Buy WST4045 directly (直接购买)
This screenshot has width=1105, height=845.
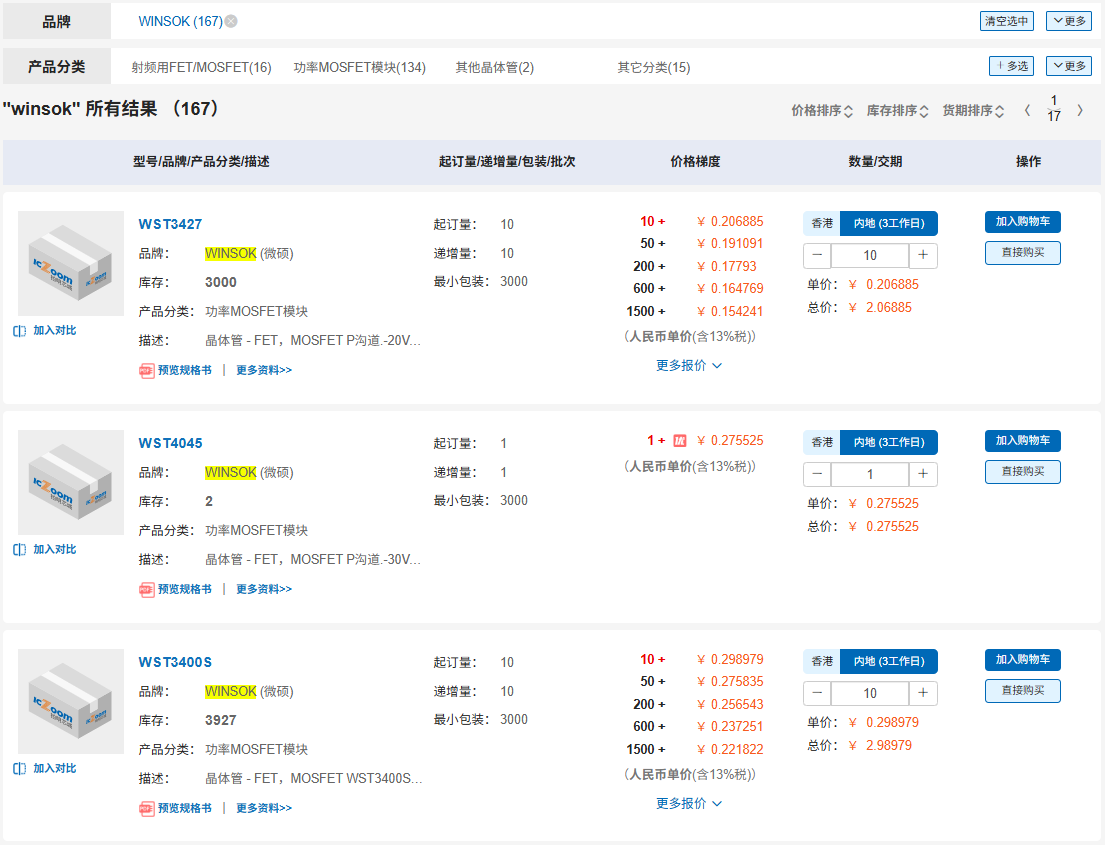(1023, 472)
